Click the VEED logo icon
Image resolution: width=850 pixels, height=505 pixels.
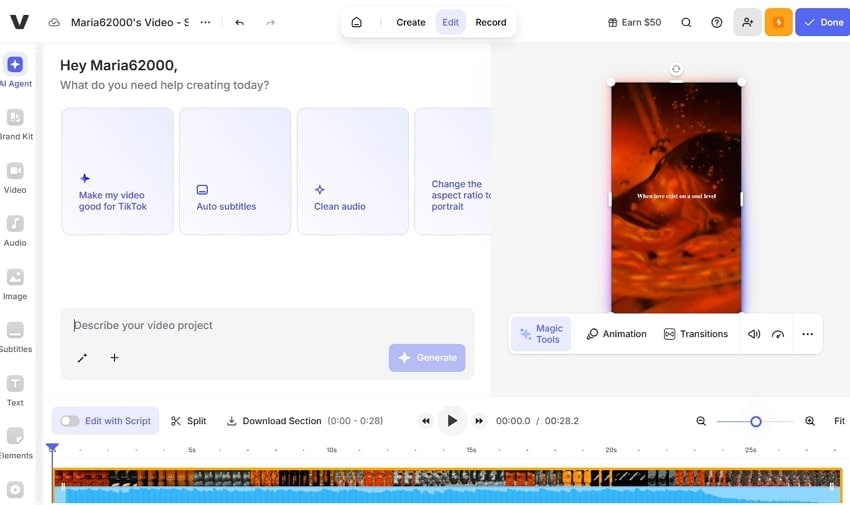tap(20, 22)
